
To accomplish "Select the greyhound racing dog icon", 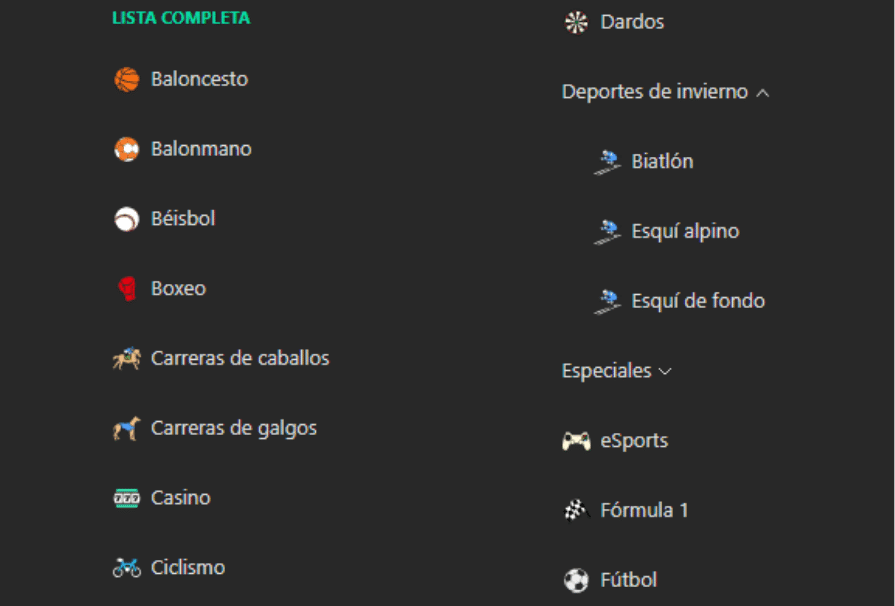I will click(x=127, y=429).
